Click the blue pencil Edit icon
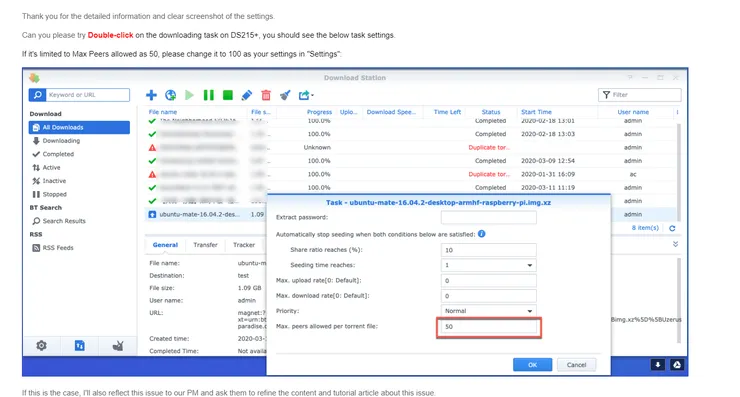This screenshot has width=740, height=397. click(246, 95)
